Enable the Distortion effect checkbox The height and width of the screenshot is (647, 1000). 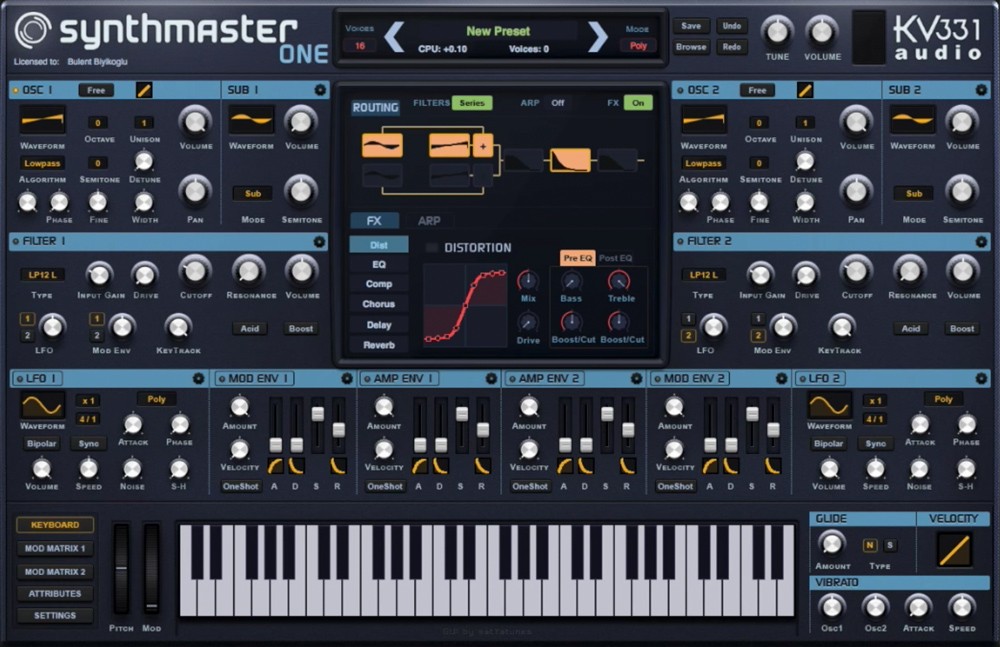432,248
